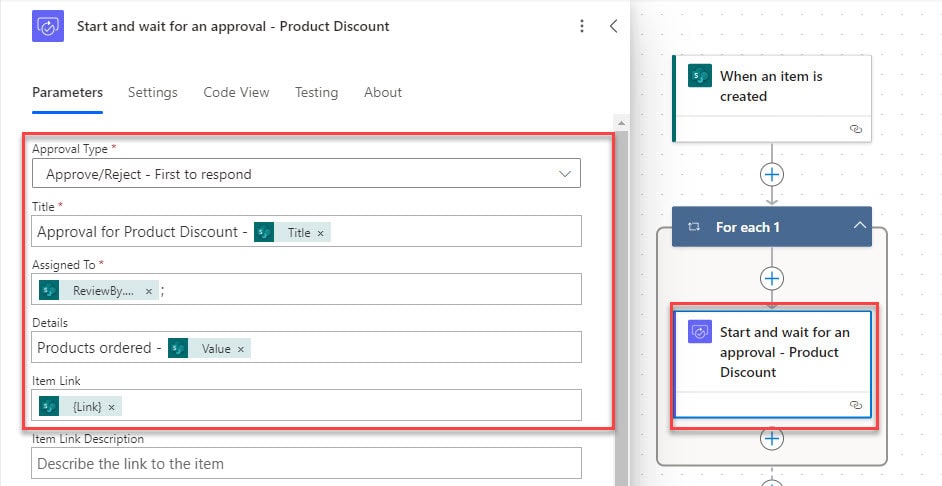Click the SharePoint icon on {Link} token
The width and height of the screenshot is (942, 486).
(x=49, y=407)
